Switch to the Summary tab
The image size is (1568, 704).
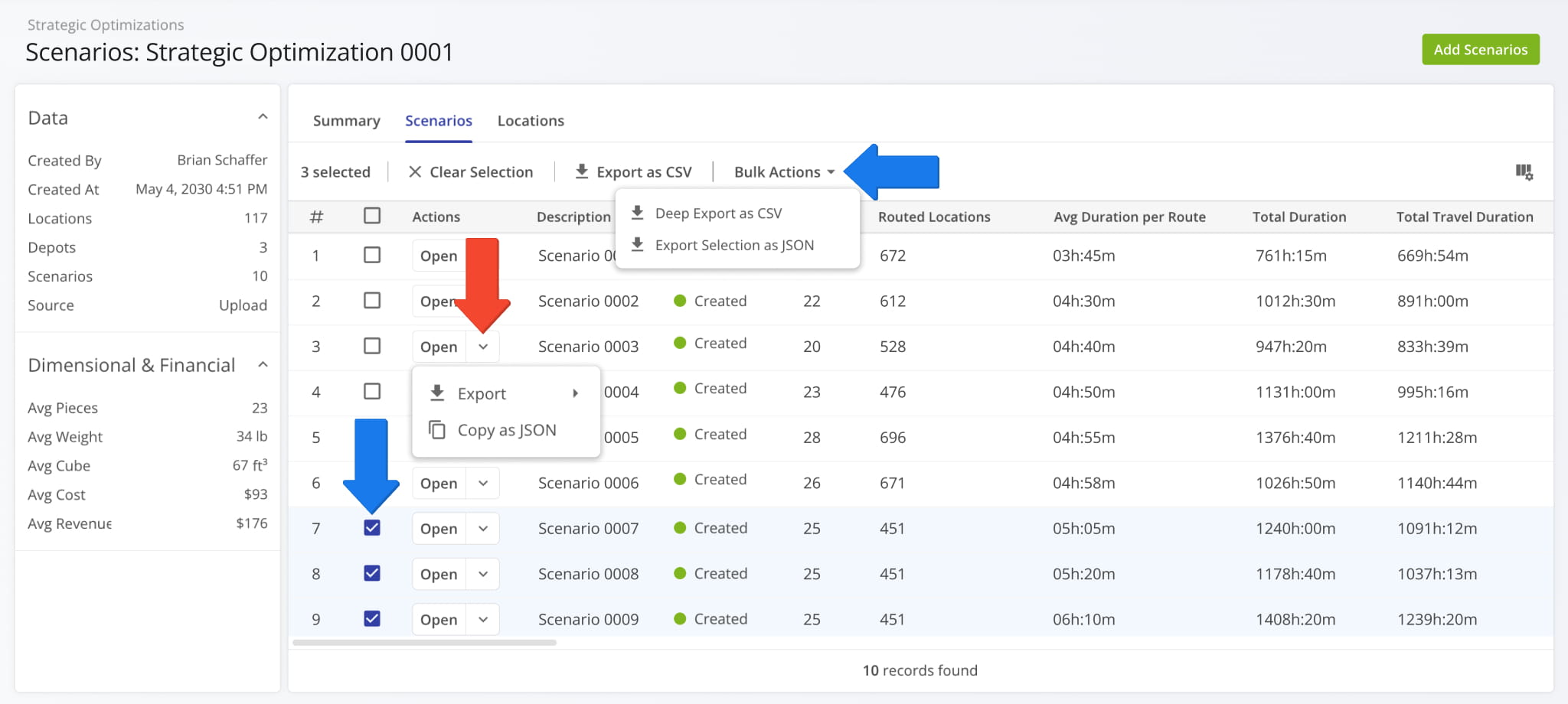(346, 121)
